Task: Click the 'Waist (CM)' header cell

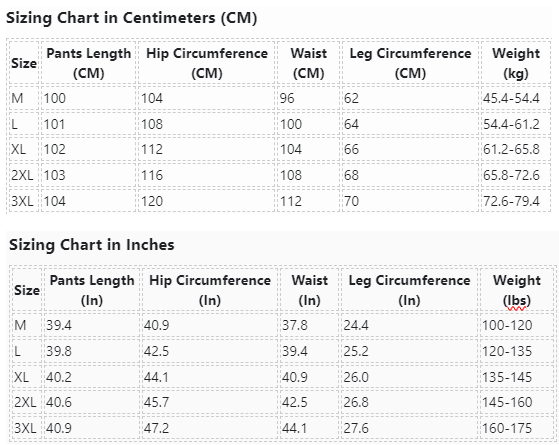Action: (x=308, y=63)
